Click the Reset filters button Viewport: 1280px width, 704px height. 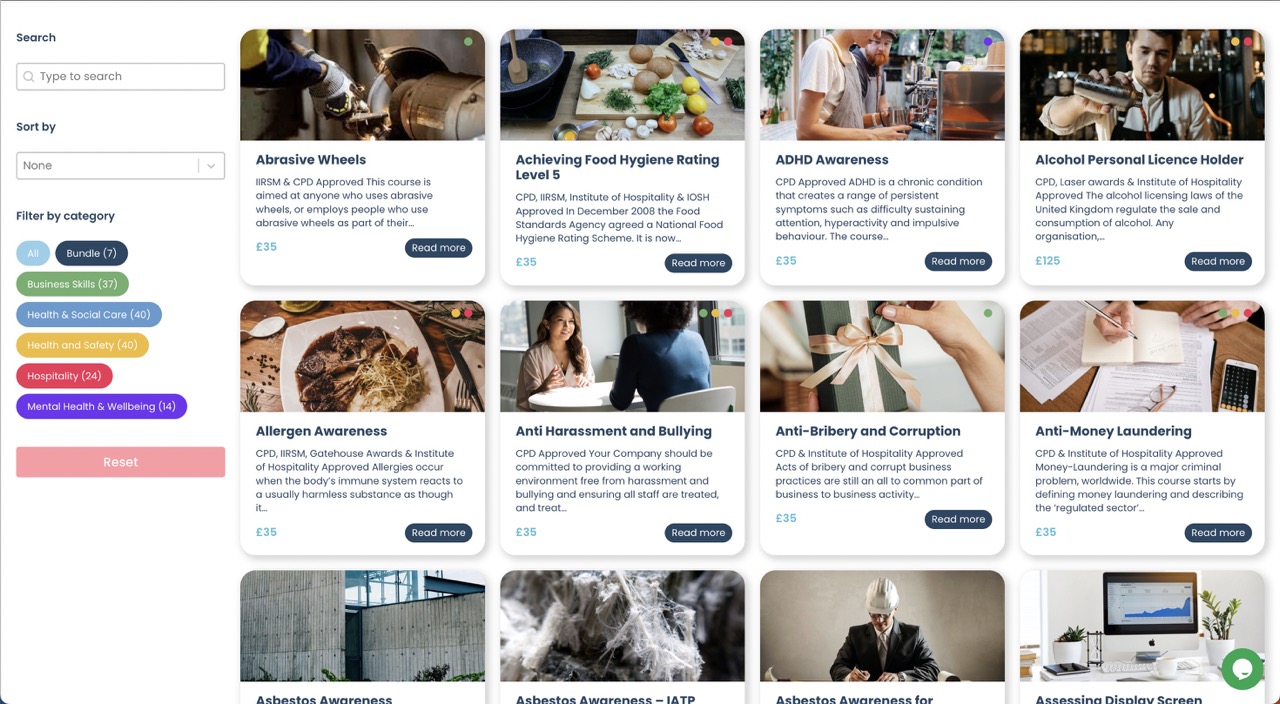pos(120,462)
